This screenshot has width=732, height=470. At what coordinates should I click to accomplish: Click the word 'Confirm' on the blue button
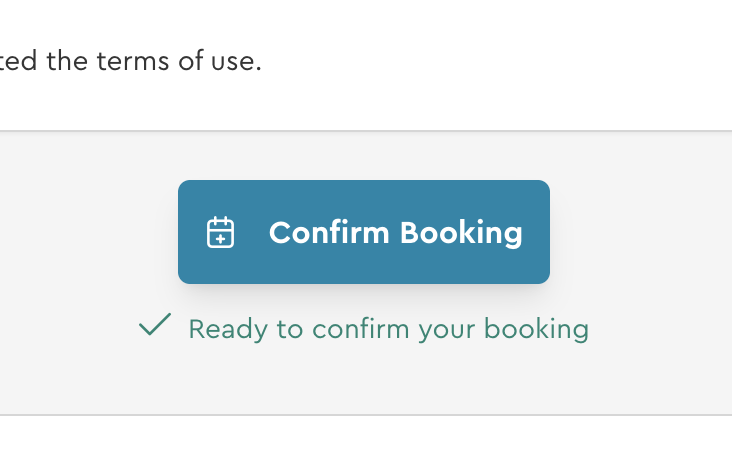329,233
